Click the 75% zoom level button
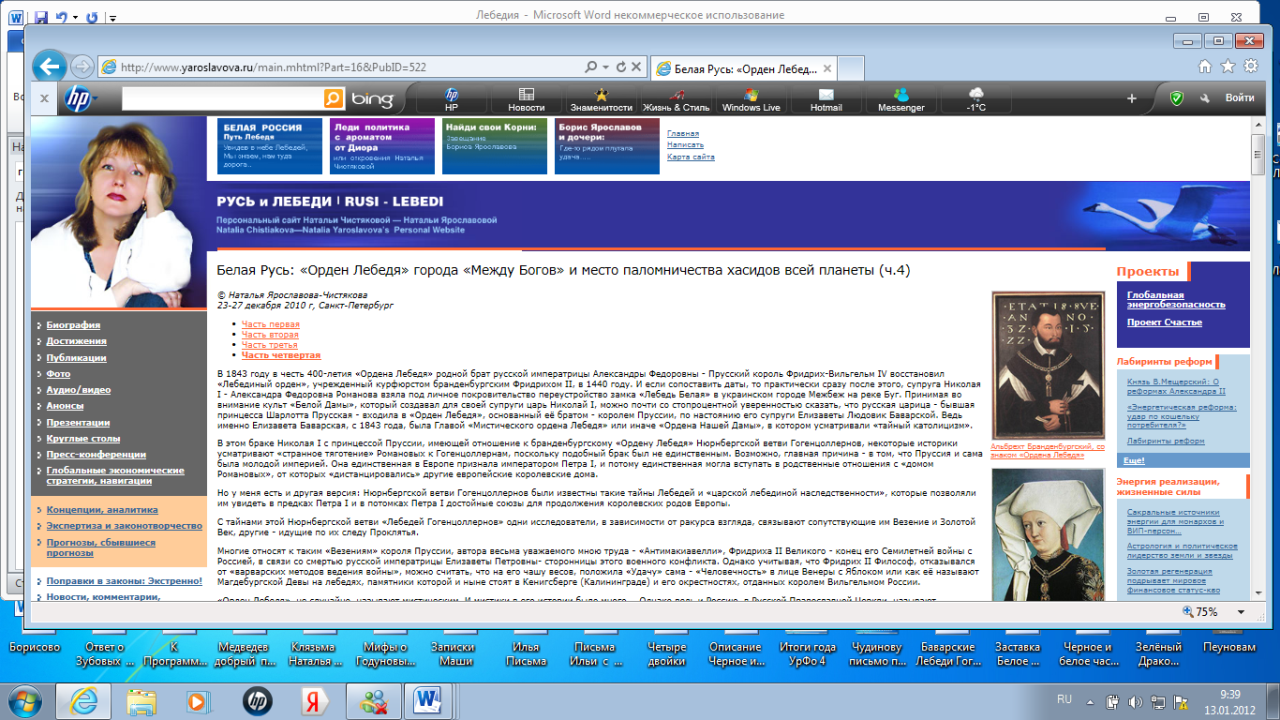 pyautogui.click(x=1200, y=612)
